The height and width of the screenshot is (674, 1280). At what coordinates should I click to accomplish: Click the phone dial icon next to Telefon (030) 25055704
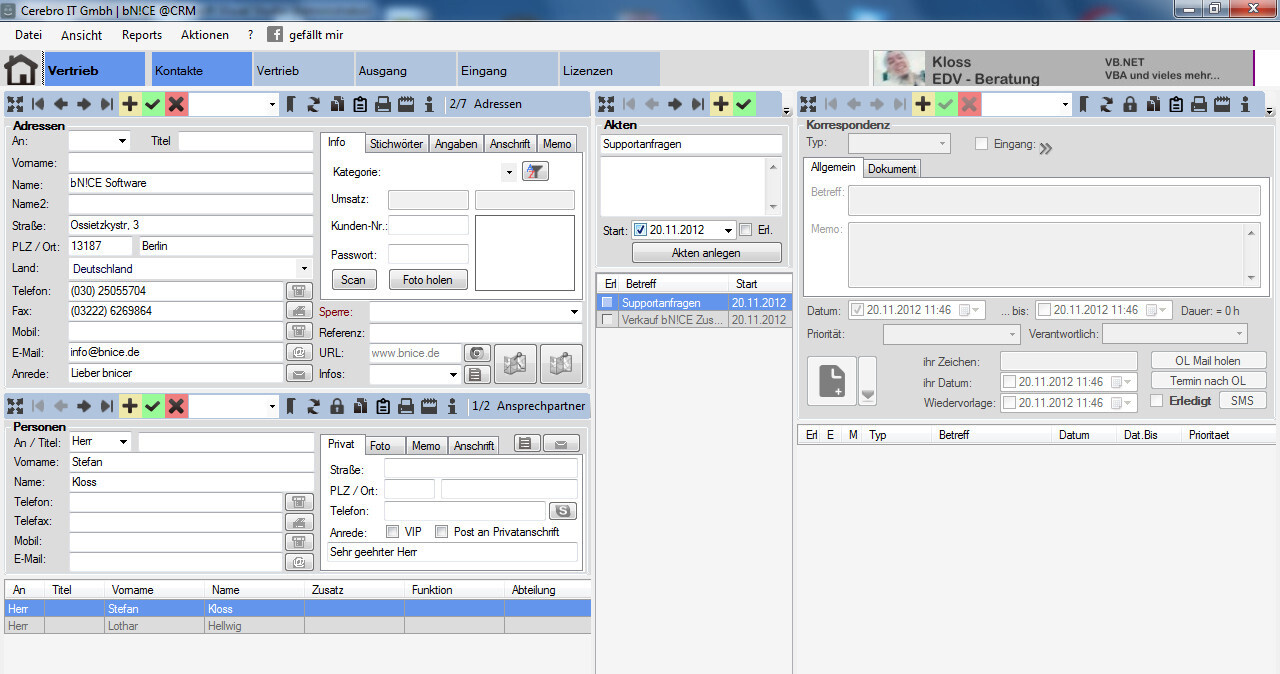(299, 291)
